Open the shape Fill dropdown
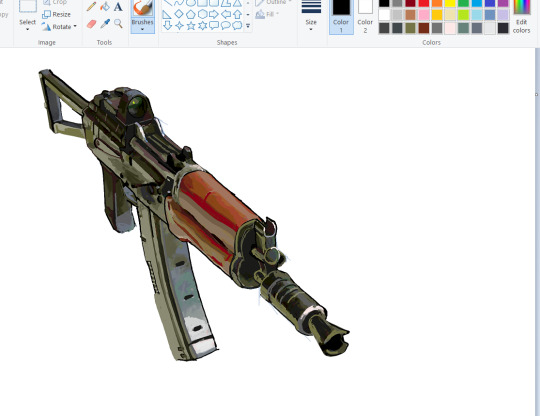Image resolution: width=540 pixels, height=416 pixels. click(x=268, y=14)
